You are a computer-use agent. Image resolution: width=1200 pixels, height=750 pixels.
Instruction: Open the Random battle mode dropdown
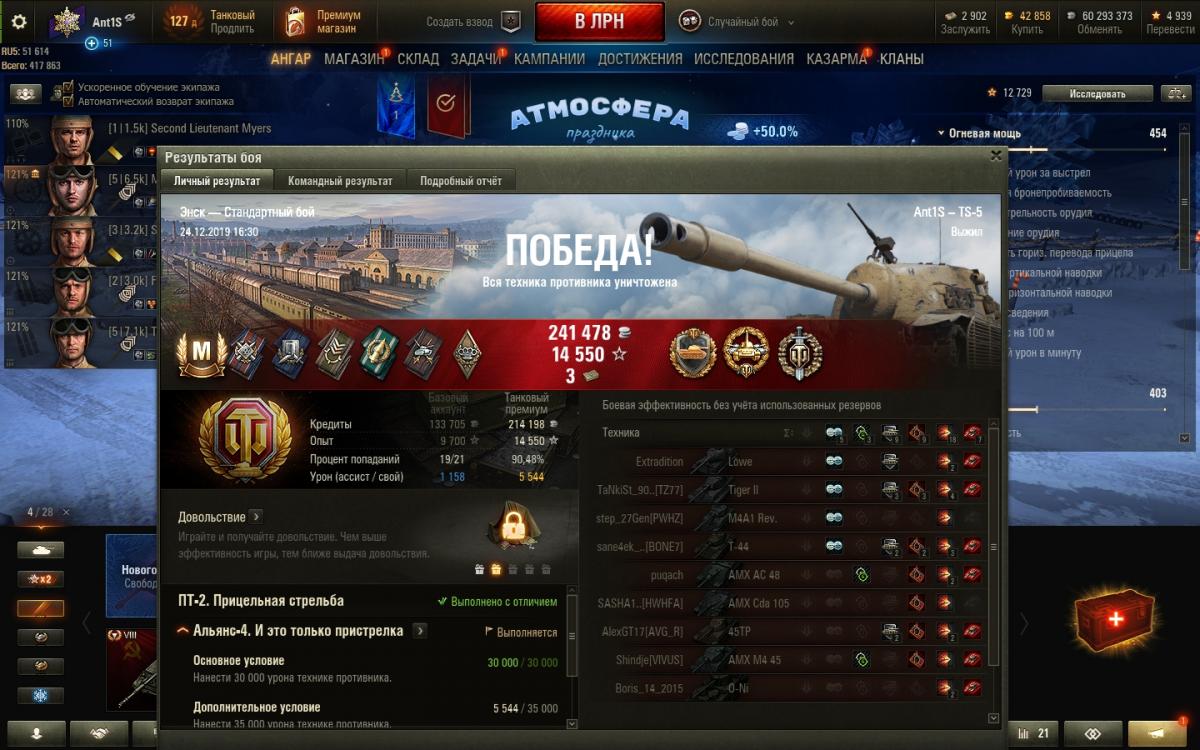pos(738,21)
